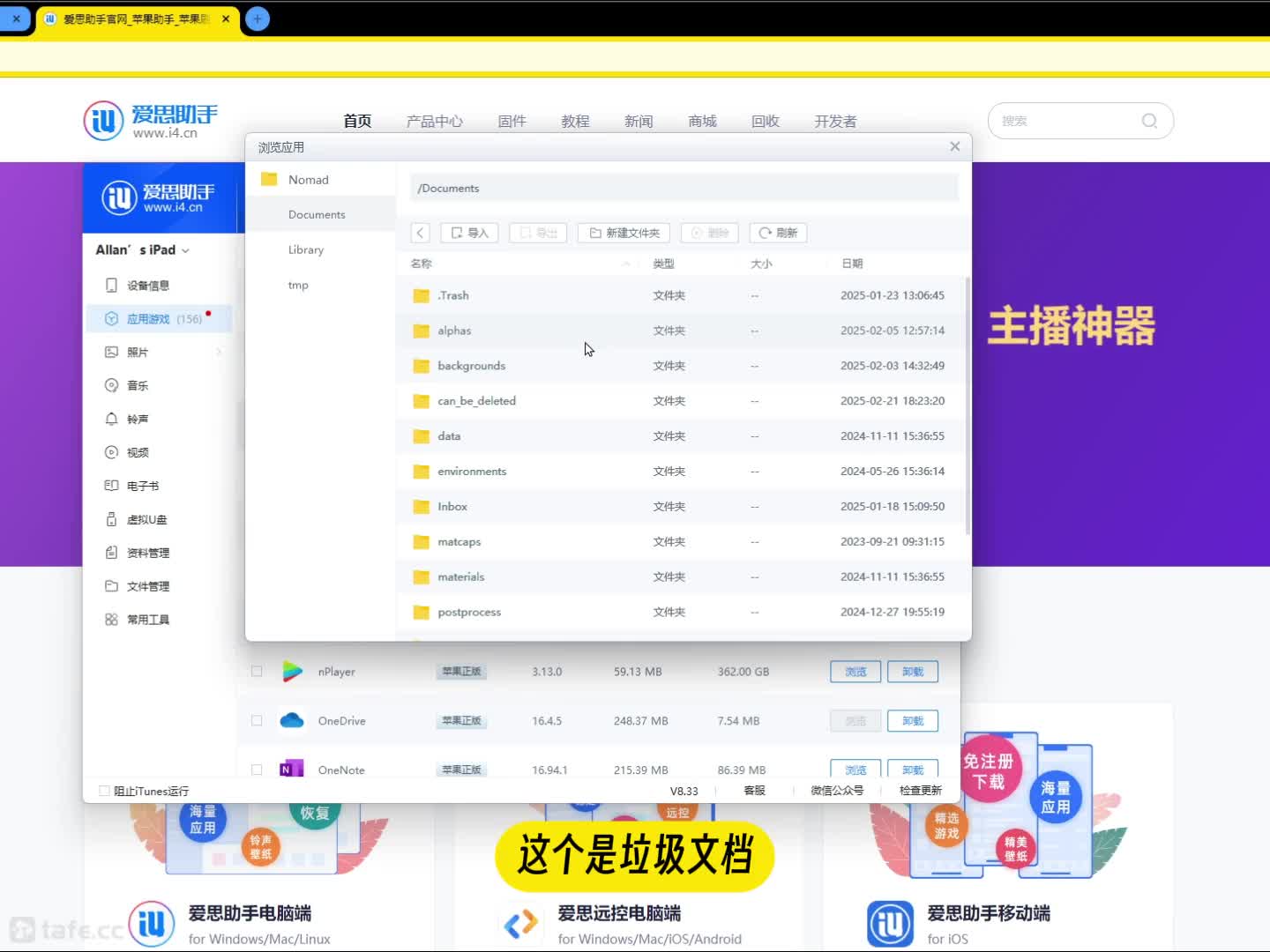Open 固件 website nav tab
This screenshot has width=1270, height=952.
point(512,121)
